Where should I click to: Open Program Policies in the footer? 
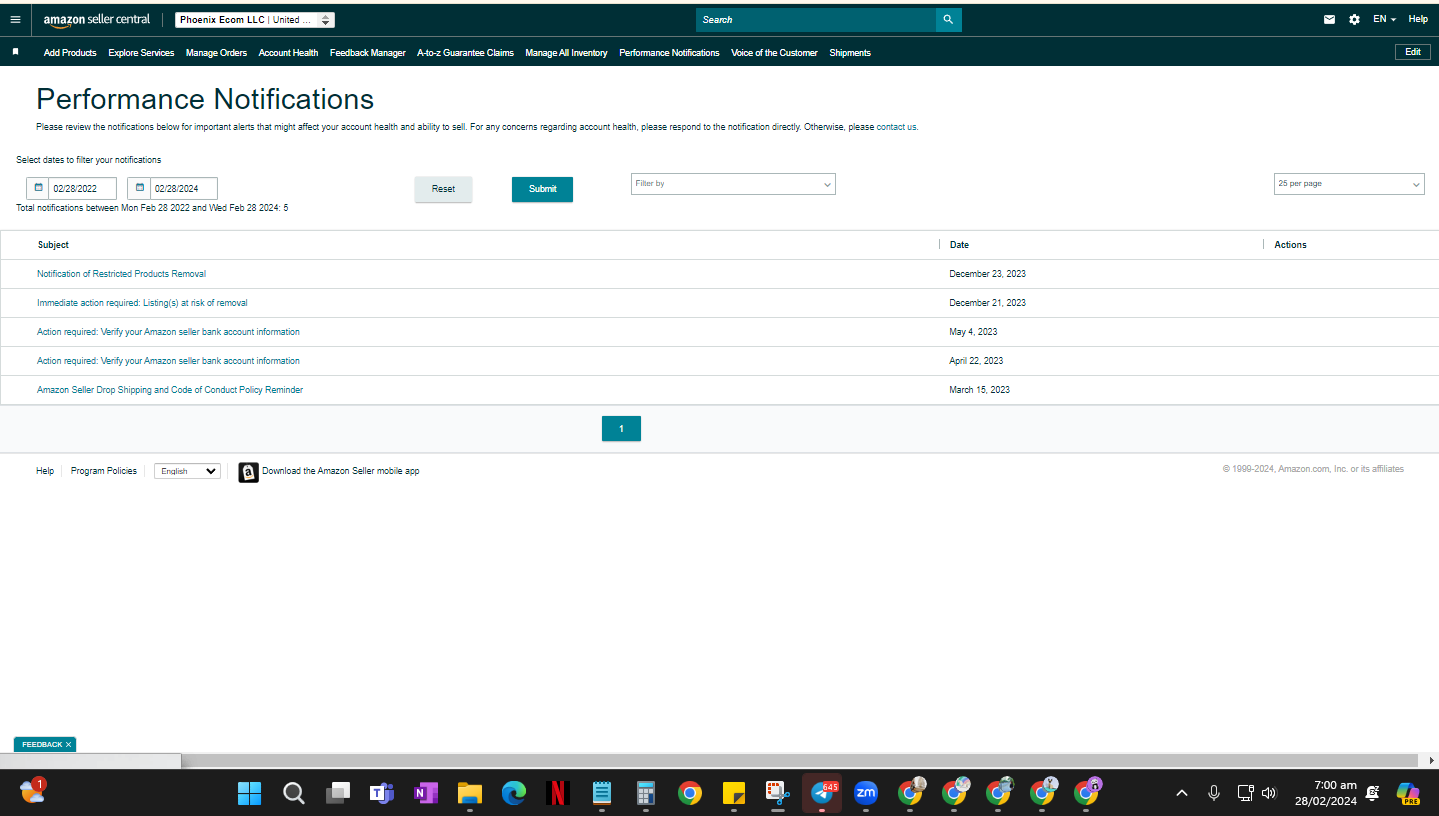click(x=104, y=471)
